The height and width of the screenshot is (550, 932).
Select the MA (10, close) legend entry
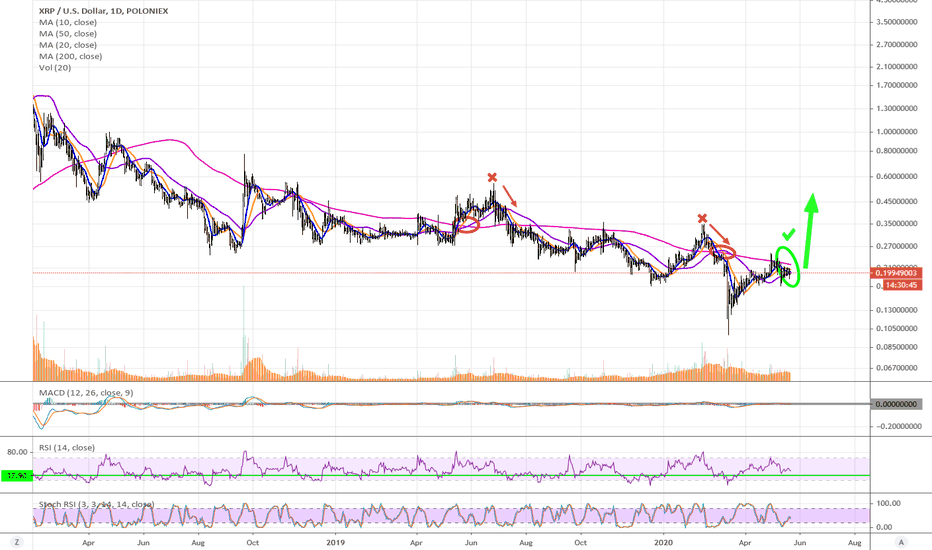tap(68, 22)
